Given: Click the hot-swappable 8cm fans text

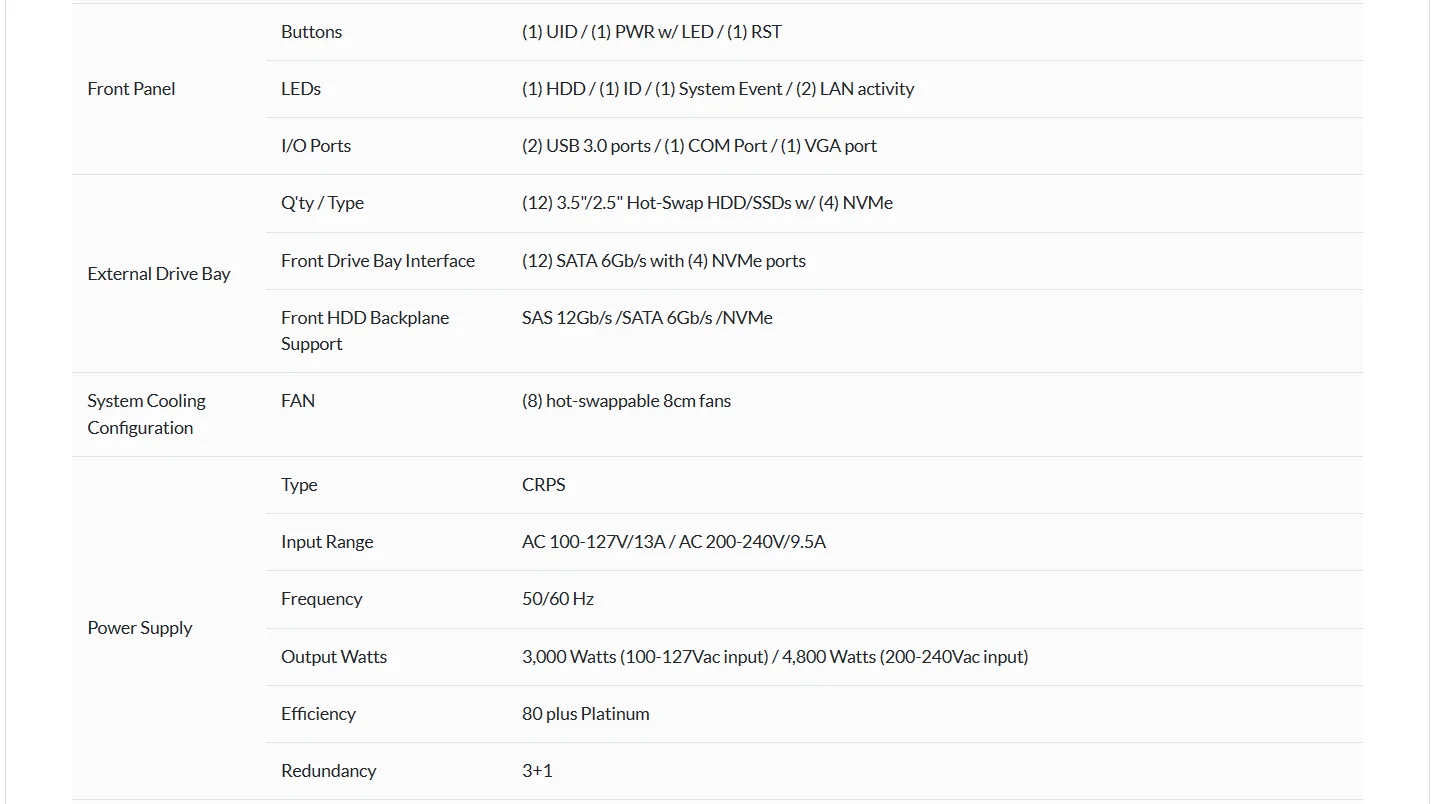Looking at the screenshot, I should coord(626,401).
